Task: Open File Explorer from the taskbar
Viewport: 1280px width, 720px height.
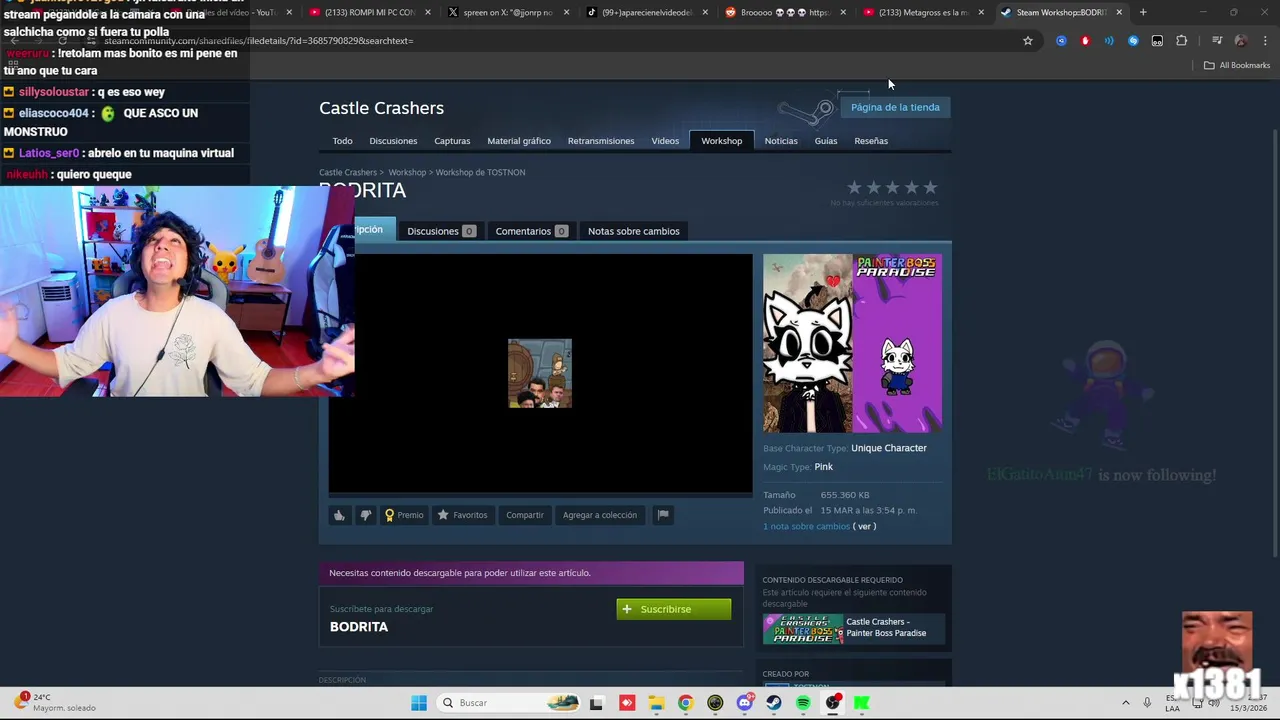Action: [x=656, y=703]
